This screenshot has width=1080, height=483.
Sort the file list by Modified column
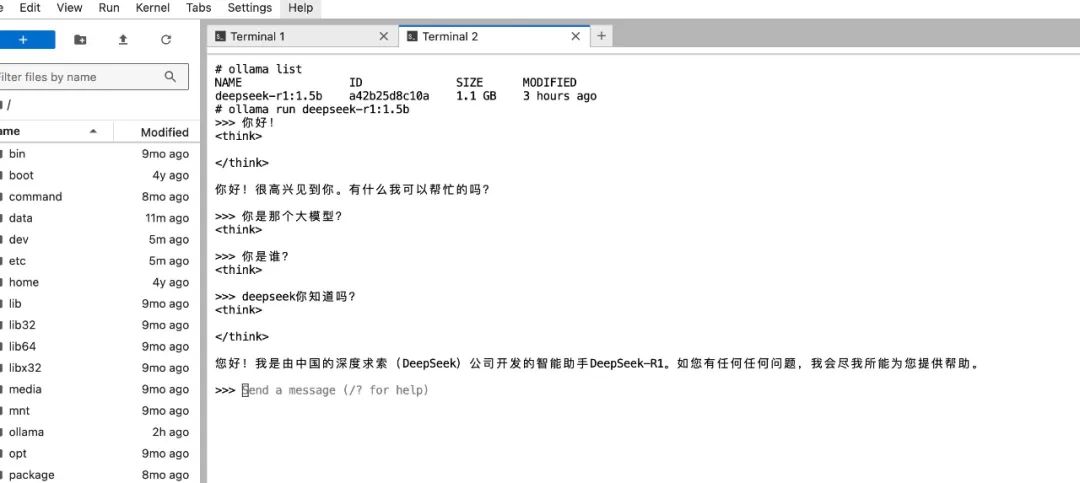[x=164, y=132]
